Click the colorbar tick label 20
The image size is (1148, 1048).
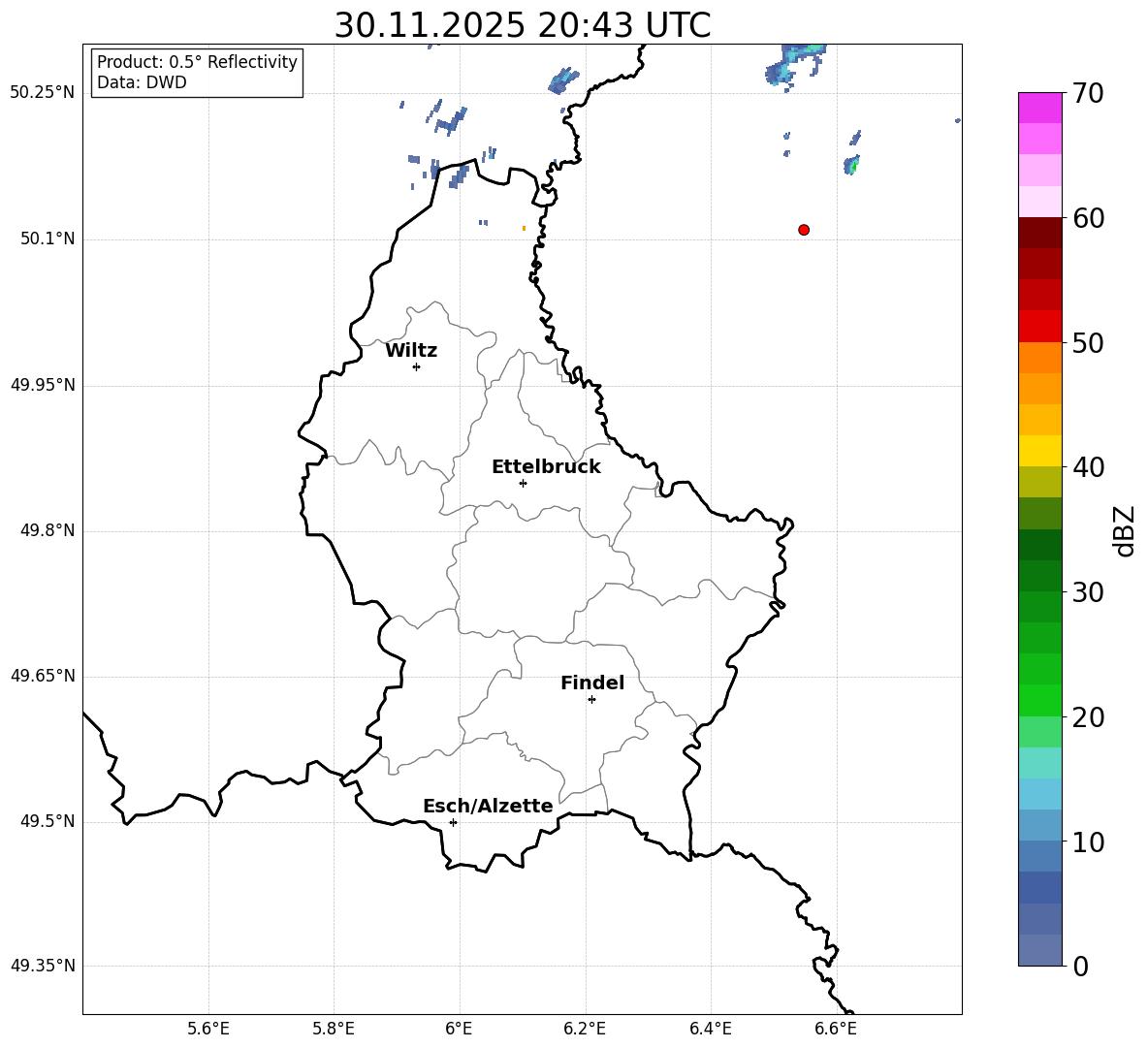(1089, 717)
